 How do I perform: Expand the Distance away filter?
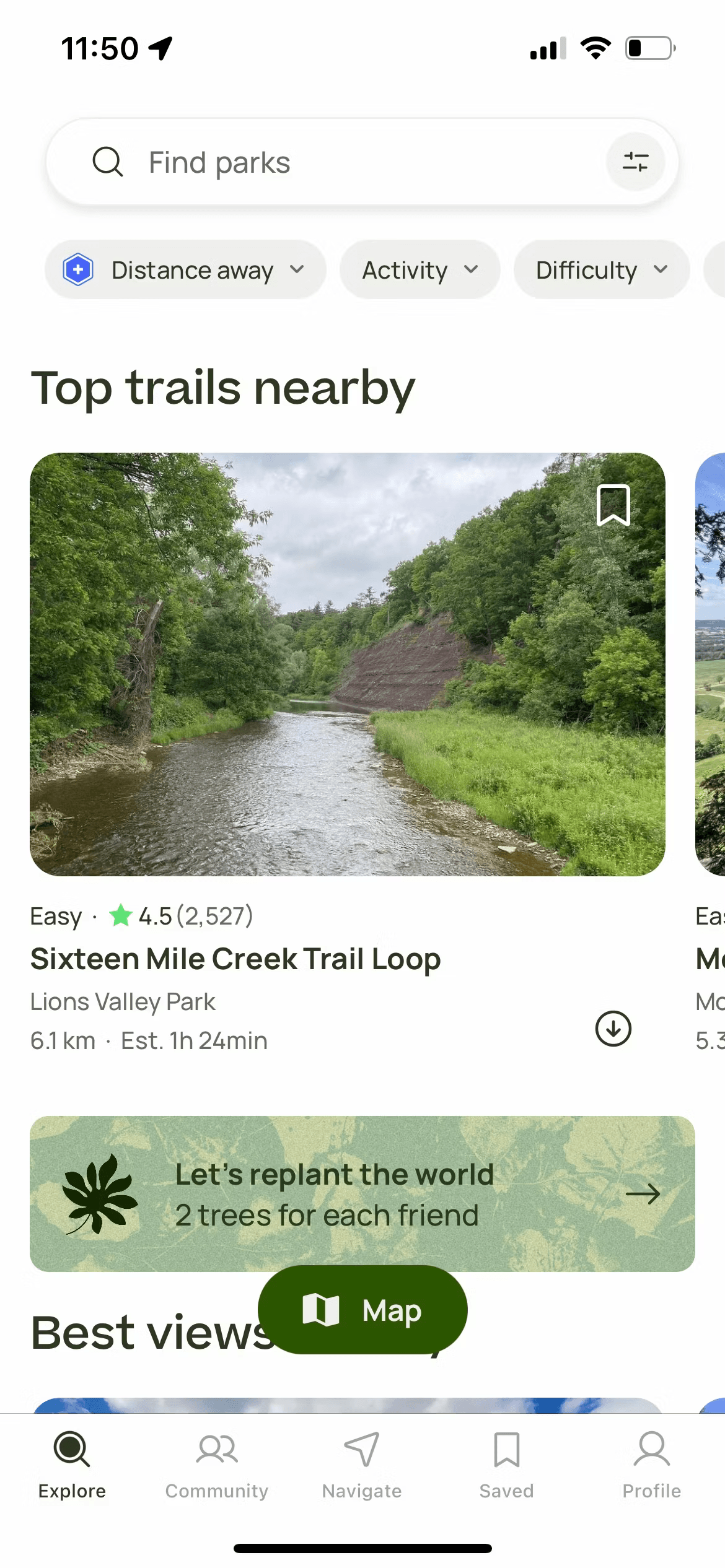[192, 270]
